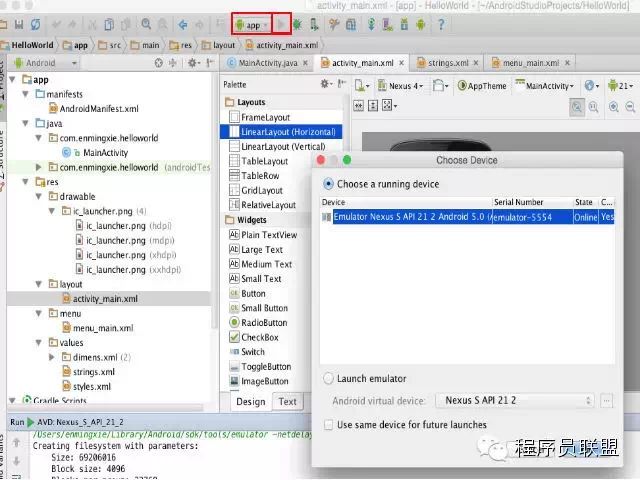Collapse the values folder

click(x=38, y=342)
